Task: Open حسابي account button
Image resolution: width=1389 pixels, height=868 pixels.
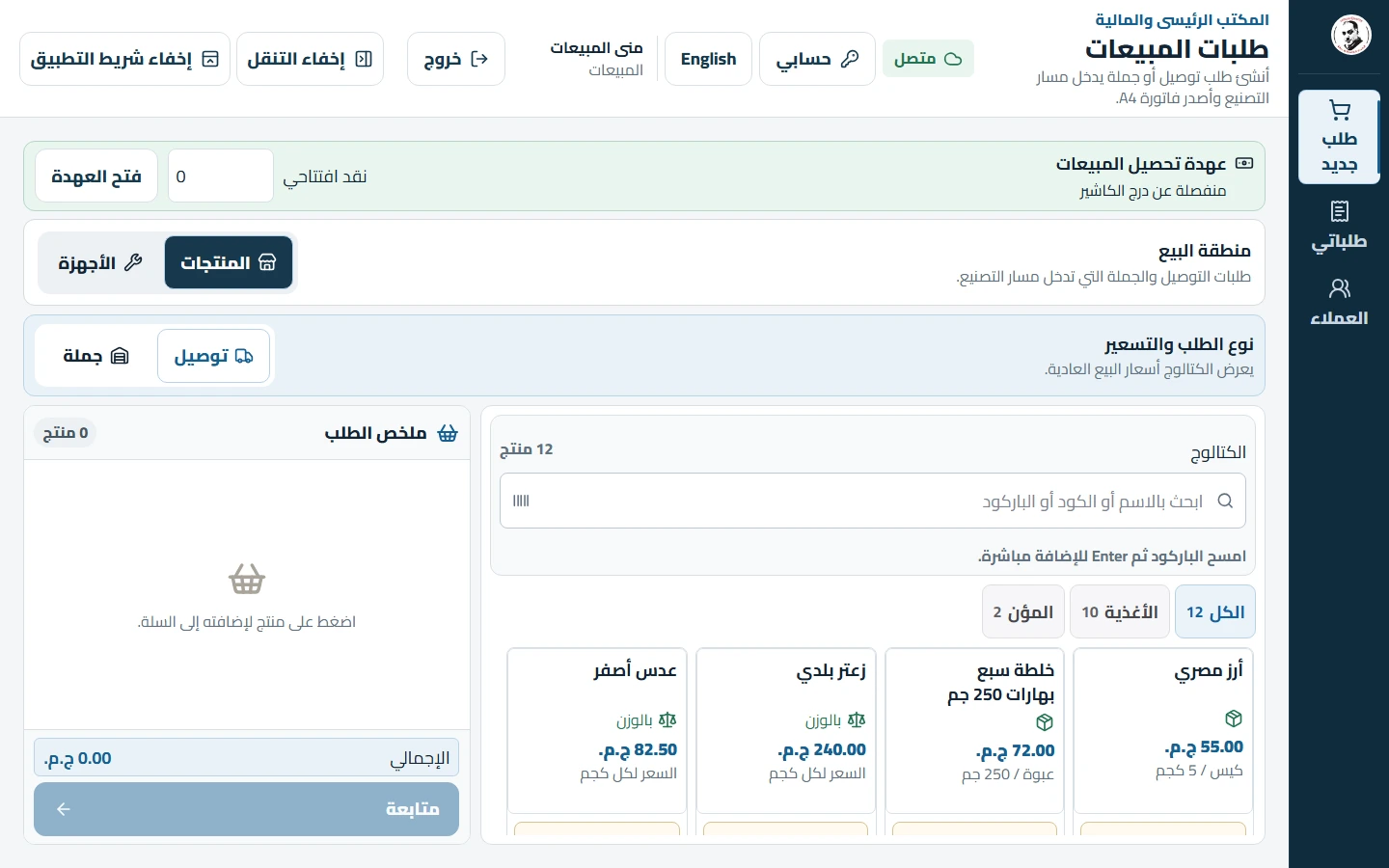Action: click(x=817, y=59)
